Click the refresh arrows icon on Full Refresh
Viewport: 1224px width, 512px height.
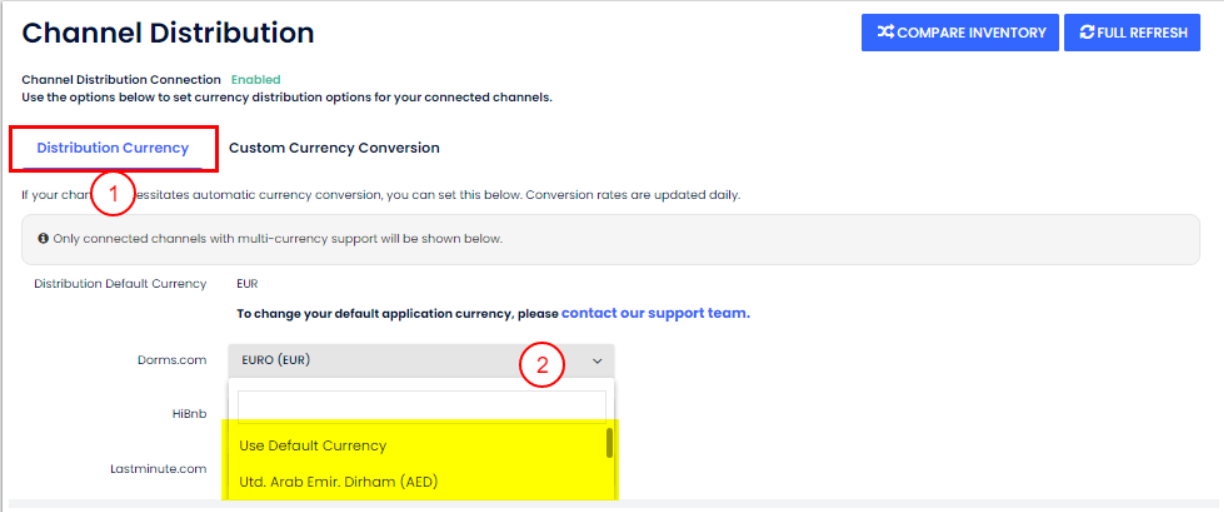click(x=1087, y=32)
